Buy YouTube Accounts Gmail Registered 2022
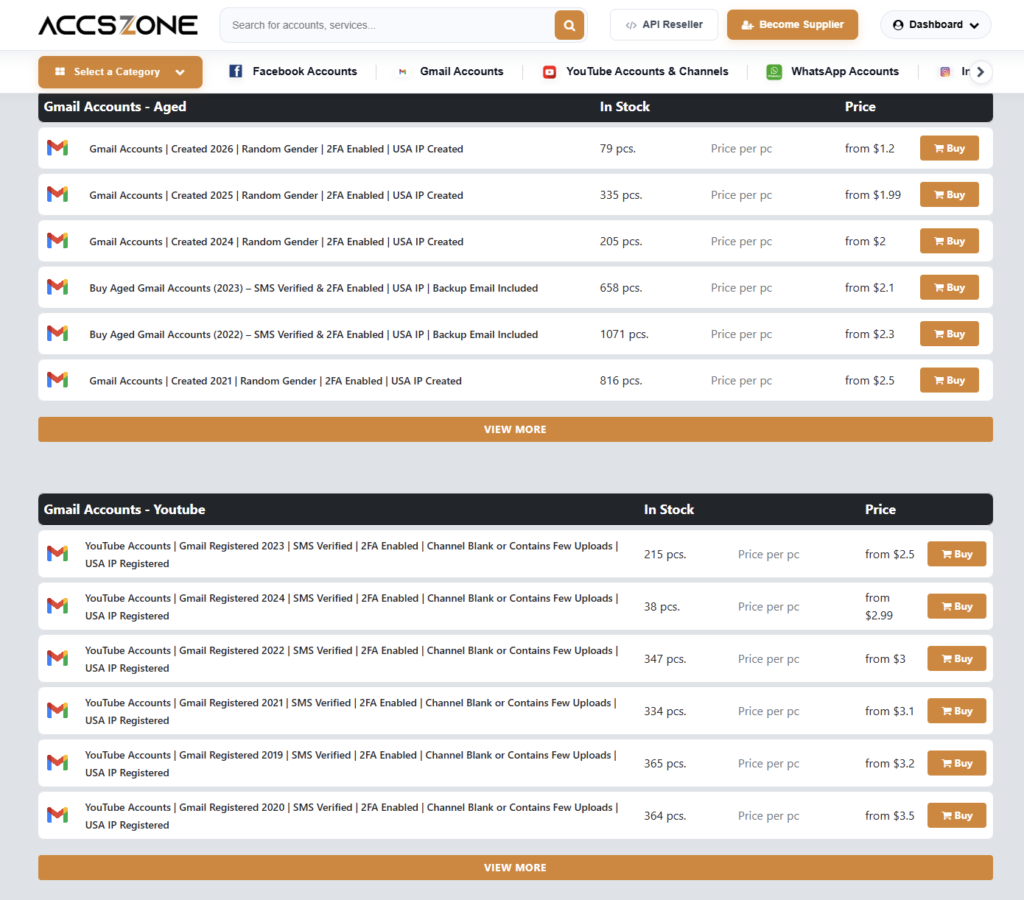 coord(957,658)
